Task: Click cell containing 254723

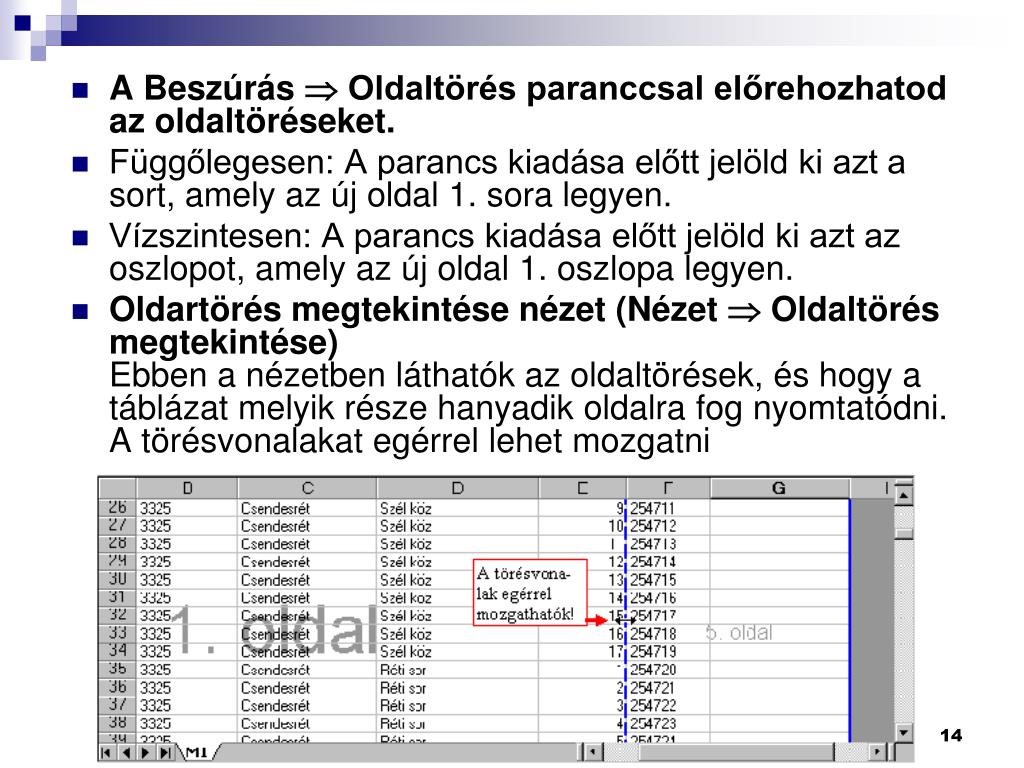Action: click(668, 724)
